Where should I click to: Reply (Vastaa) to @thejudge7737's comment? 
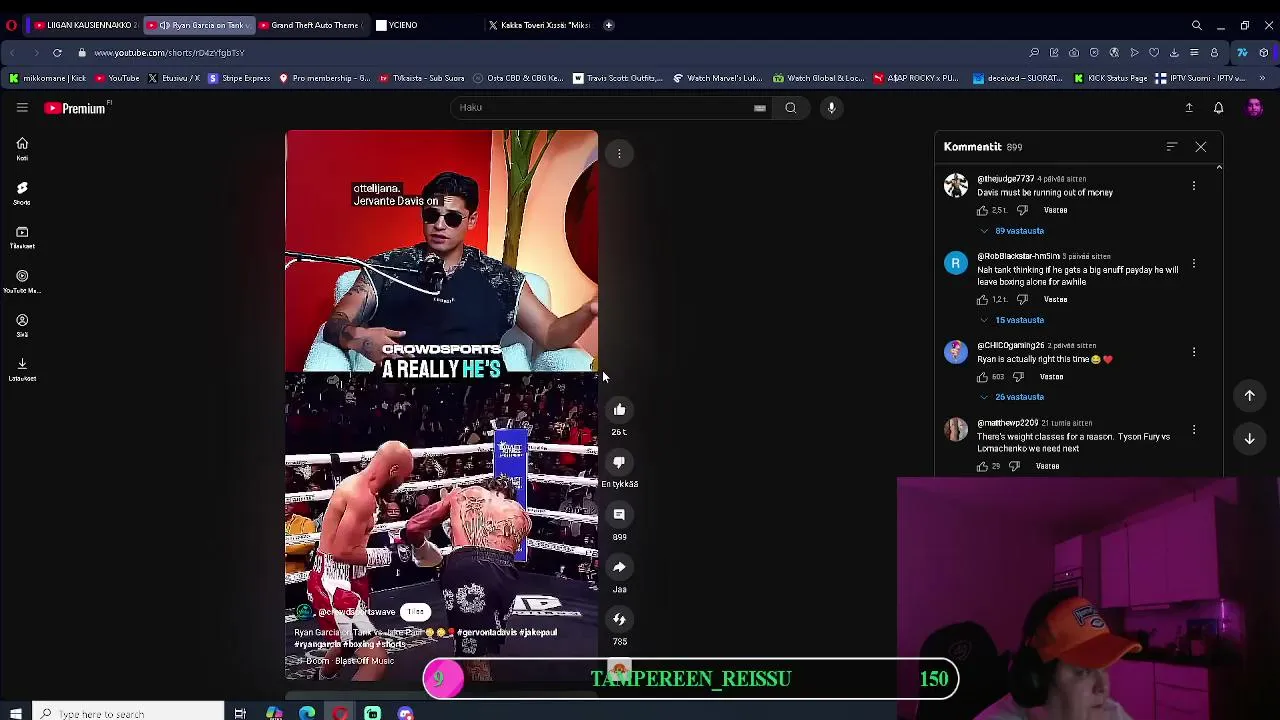(1056, 211)
